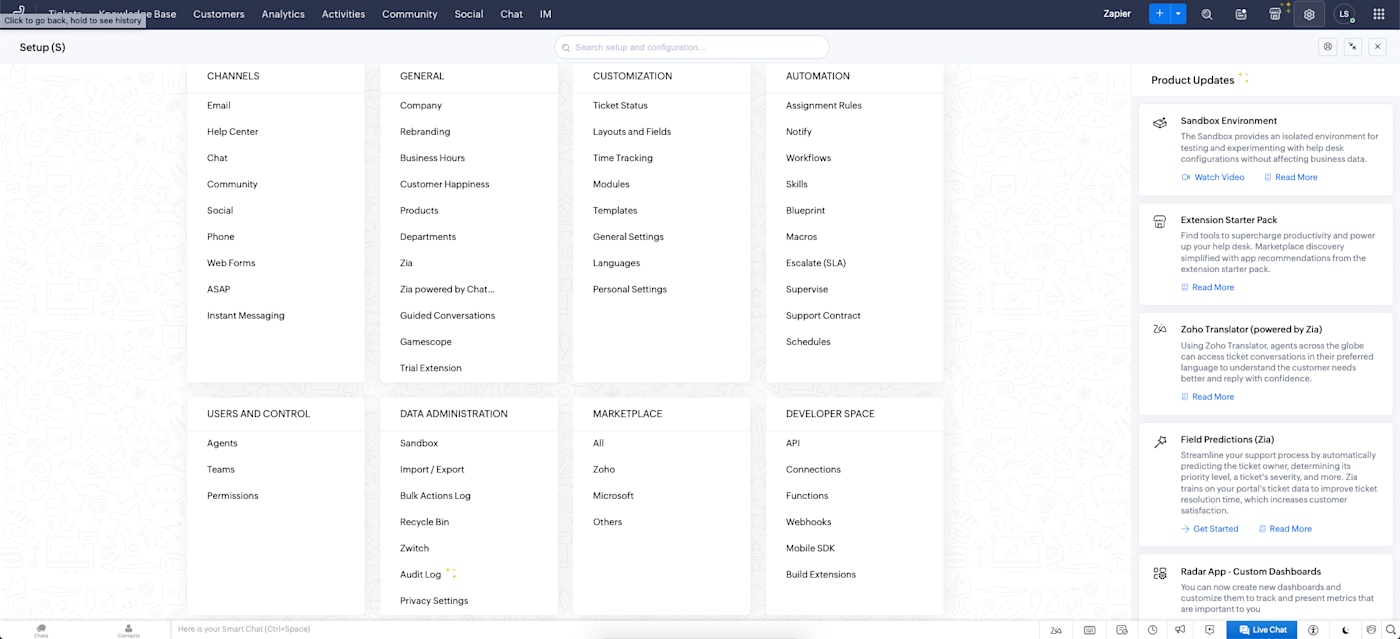Viewport: 1400px width, 639px height.
Task: Click the clock history icon in bottom bar
Action: click(x=1153, y=630)
